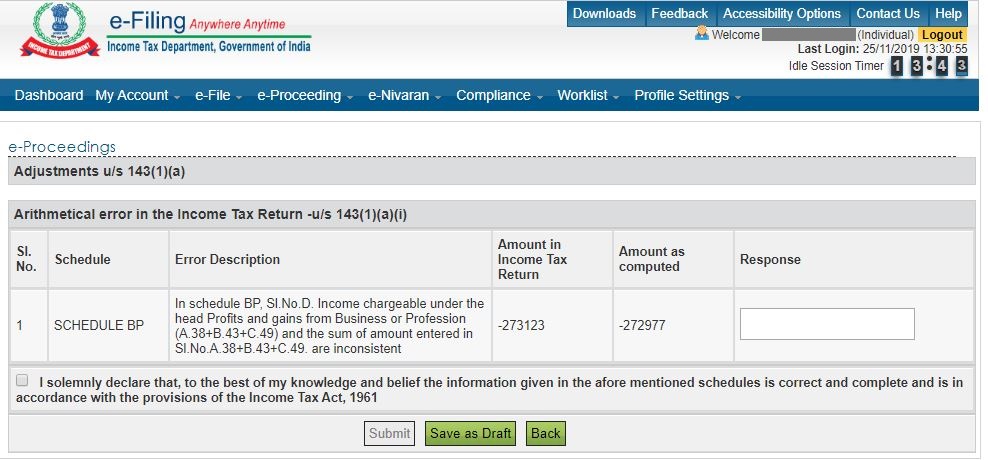This screenshot has height=460, width=988.
Task: Click the Idle Session Timer digits
Action: tap(929, 66)
